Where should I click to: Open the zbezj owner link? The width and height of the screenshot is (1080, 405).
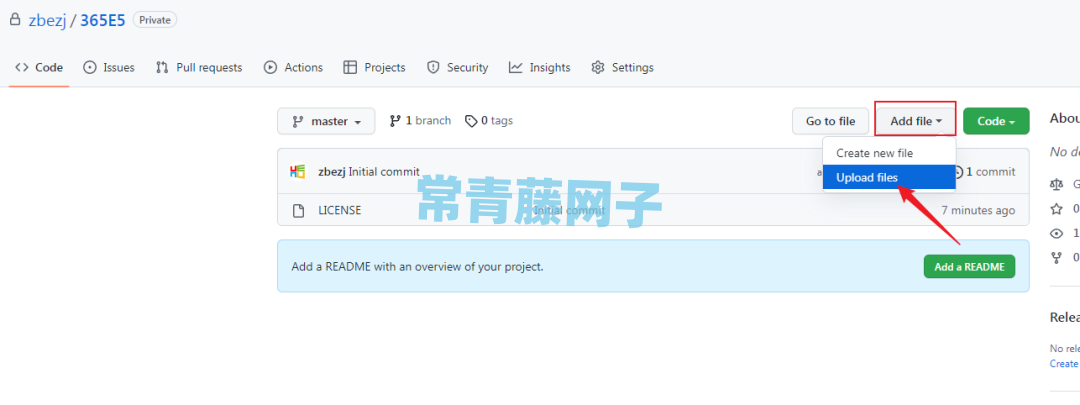tap(47, 20)
